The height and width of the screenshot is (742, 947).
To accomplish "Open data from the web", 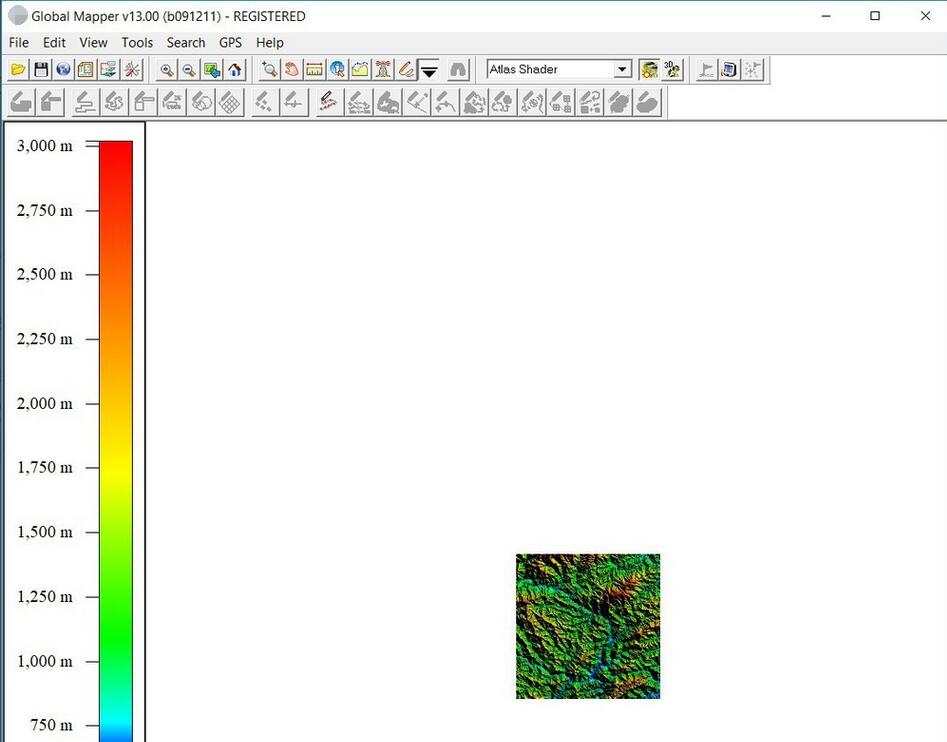I will [x=62, y=69].
